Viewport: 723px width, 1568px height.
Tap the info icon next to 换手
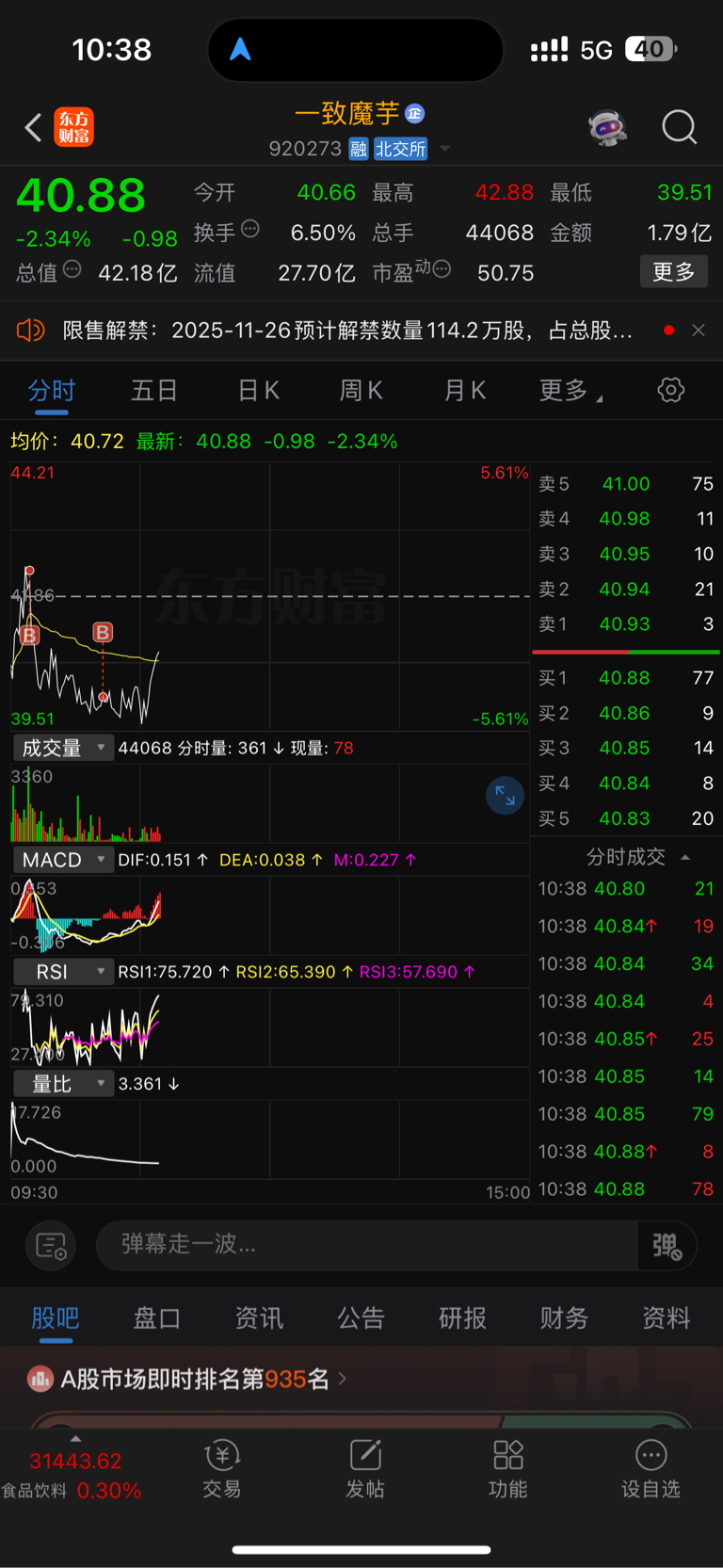point(249,229)
